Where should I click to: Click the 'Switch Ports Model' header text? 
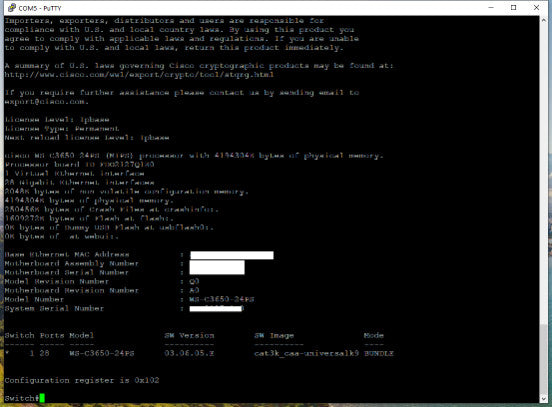49,336
